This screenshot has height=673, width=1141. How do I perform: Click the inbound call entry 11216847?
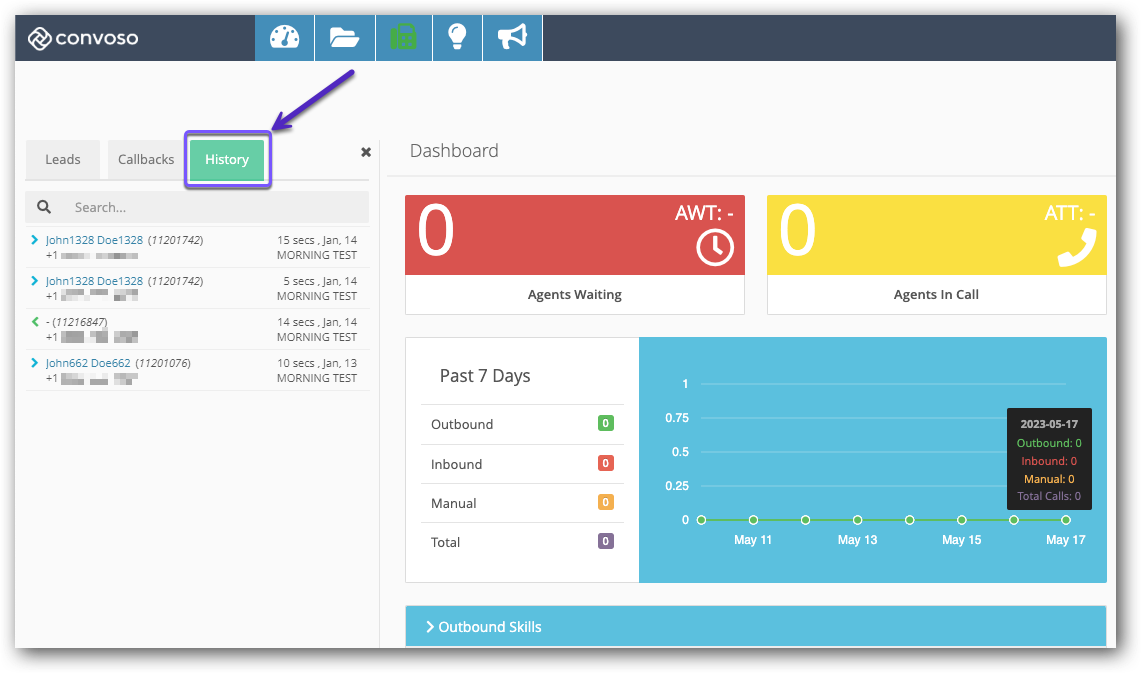click(78, 322)
